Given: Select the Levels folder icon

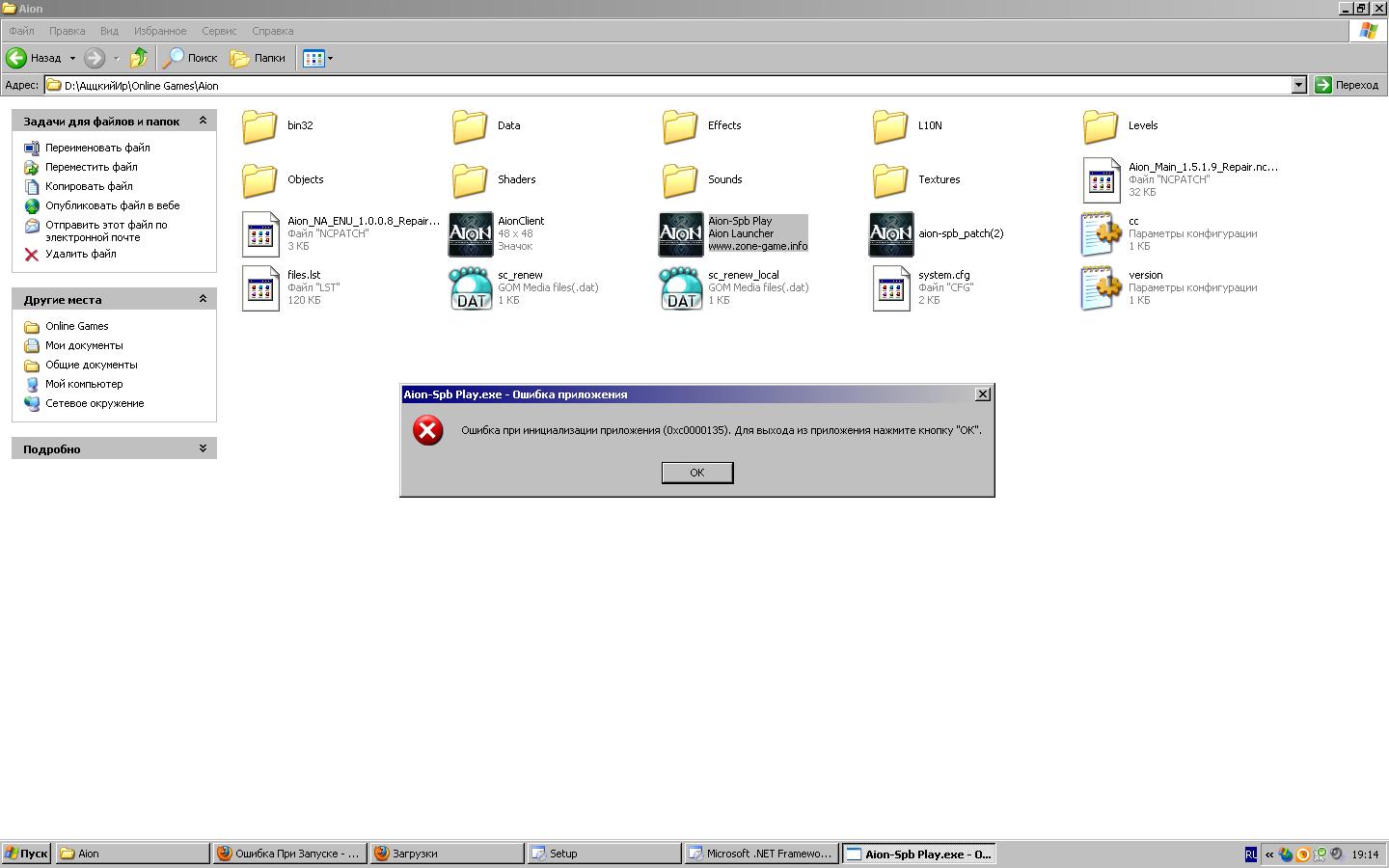Looking at the screenshot, I should click(x=1101, y=125).
